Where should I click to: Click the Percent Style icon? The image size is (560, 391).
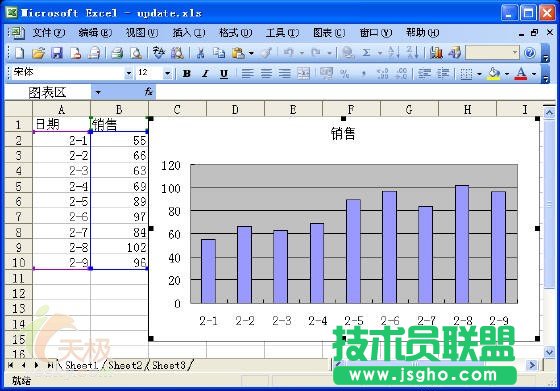345,74
